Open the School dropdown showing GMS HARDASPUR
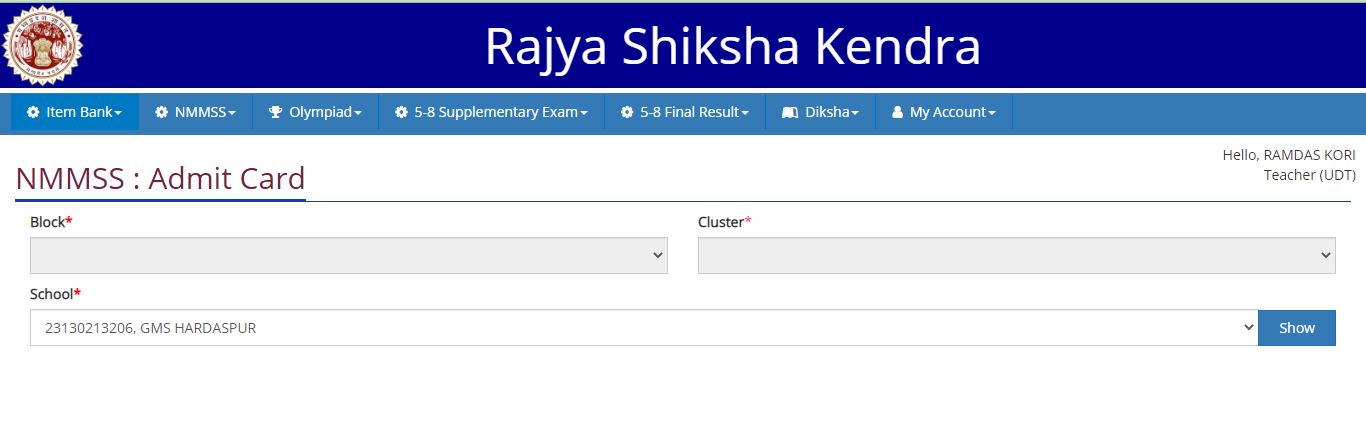 coord(643,328)
